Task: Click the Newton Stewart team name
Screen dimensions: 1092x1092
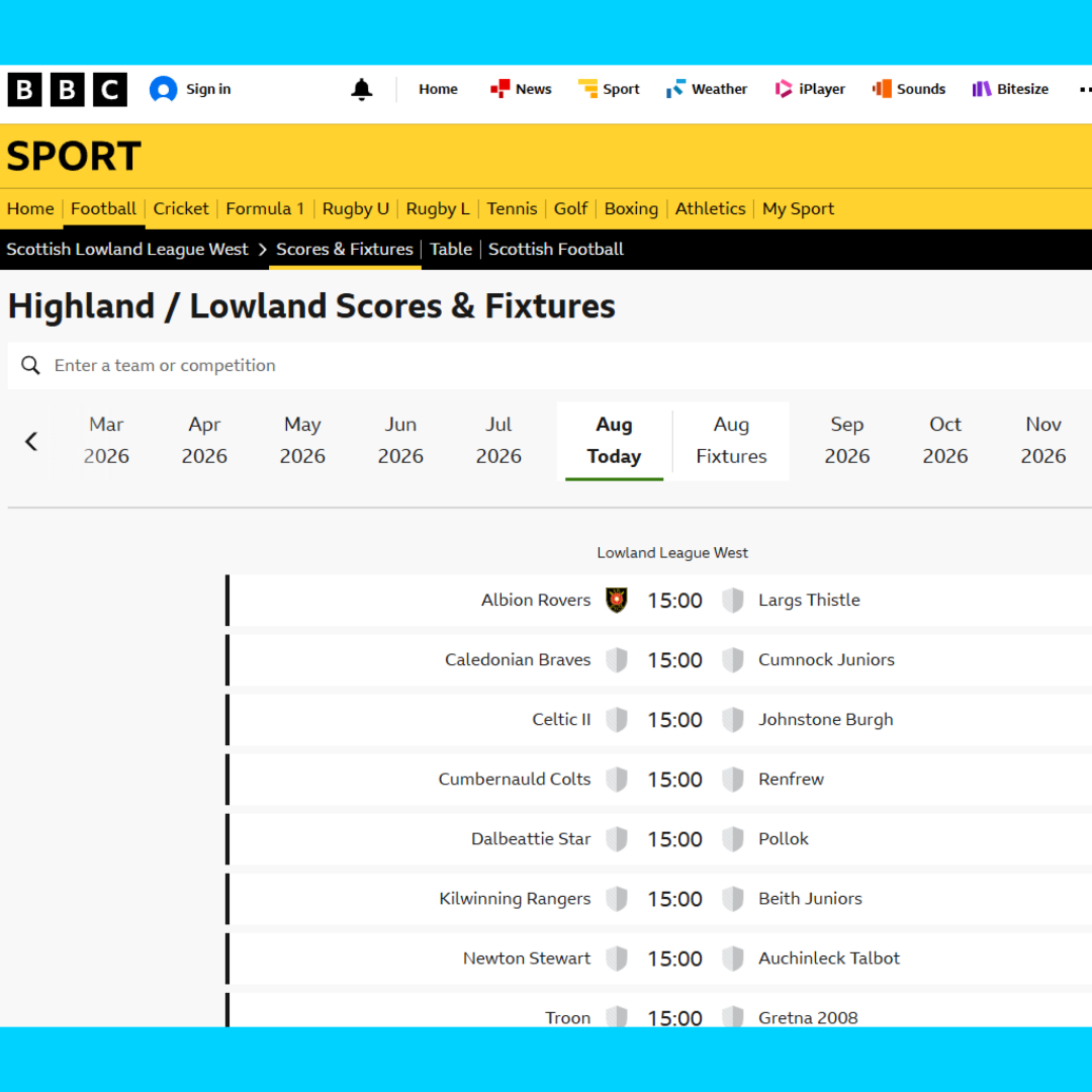Action: pos(527,958)
